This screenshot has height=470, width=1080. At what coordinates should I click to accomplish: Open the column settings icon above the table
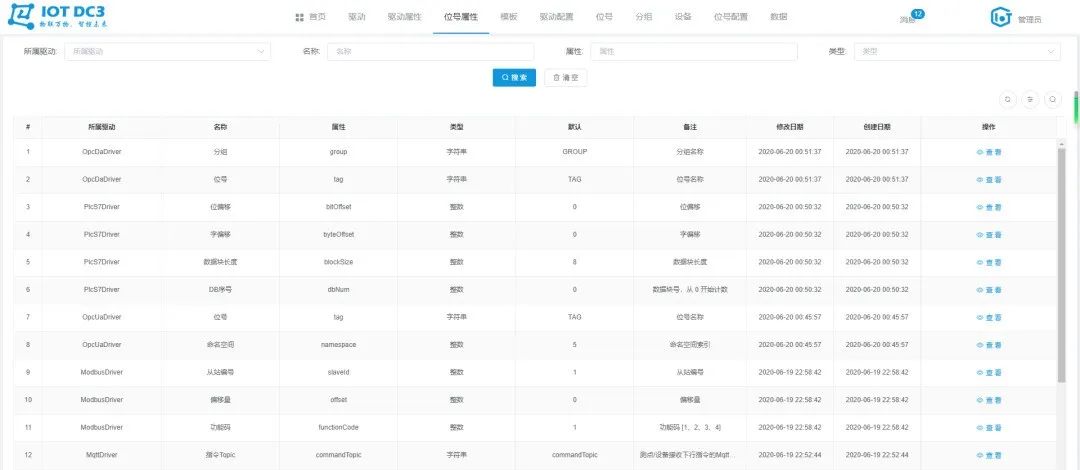1030,100
